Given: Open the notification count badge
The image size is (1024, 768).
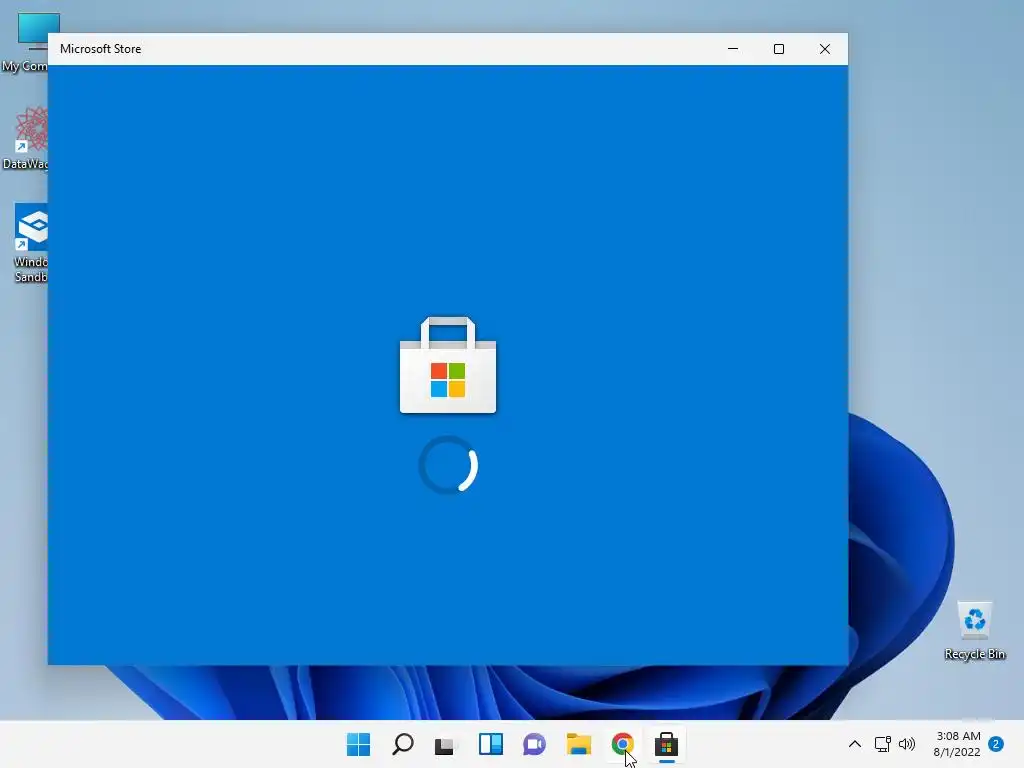Looking at the screenshot, I should (x=996, y=744).
